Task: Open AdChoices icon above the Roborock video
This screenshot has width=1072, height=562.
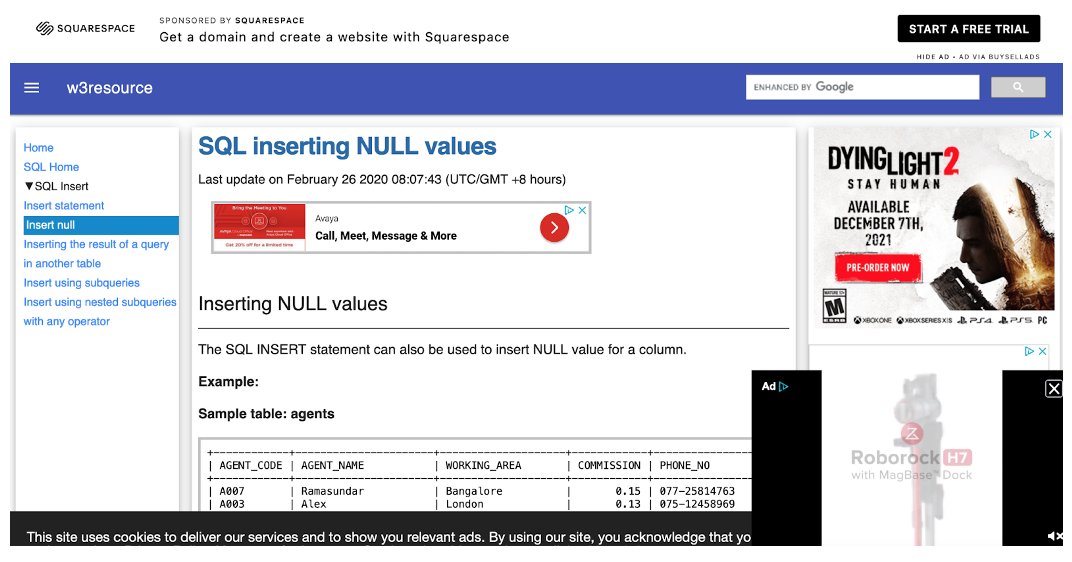Action: pos(1029,351)
